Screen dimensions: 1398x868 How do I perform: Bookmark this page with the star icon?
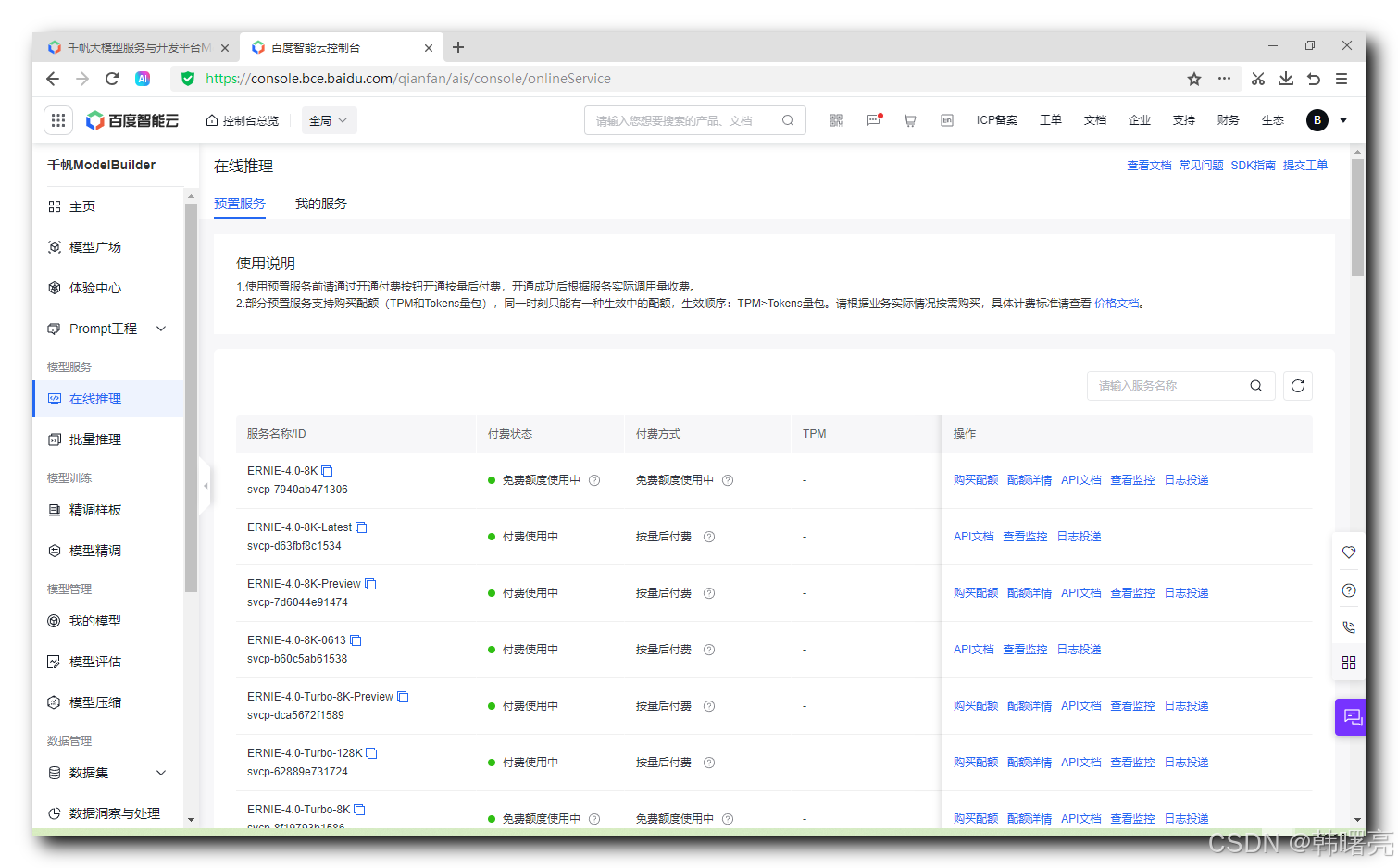tap(1194, 79)
